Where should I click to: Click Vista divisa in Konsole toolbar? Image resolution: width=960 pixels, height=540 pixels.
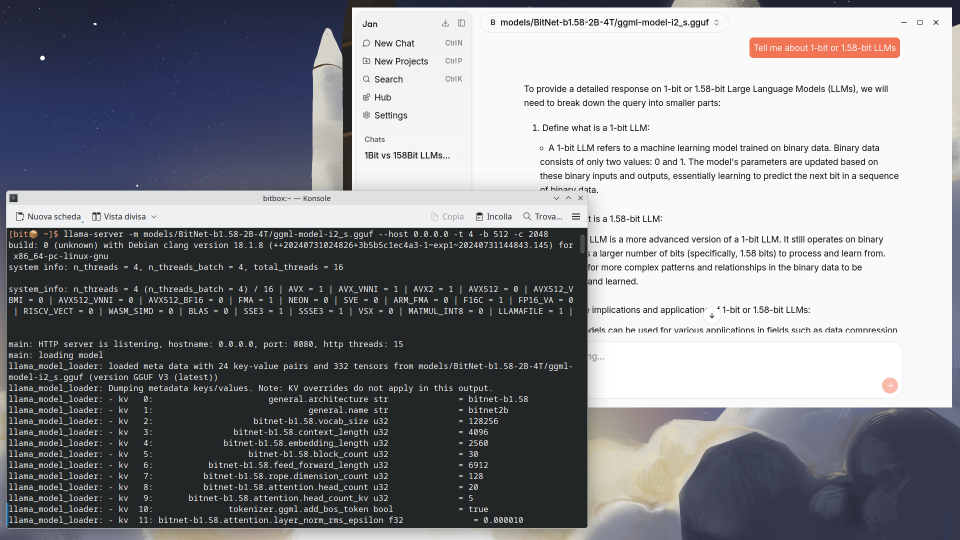pyautogui.click(x=119, y=217)
